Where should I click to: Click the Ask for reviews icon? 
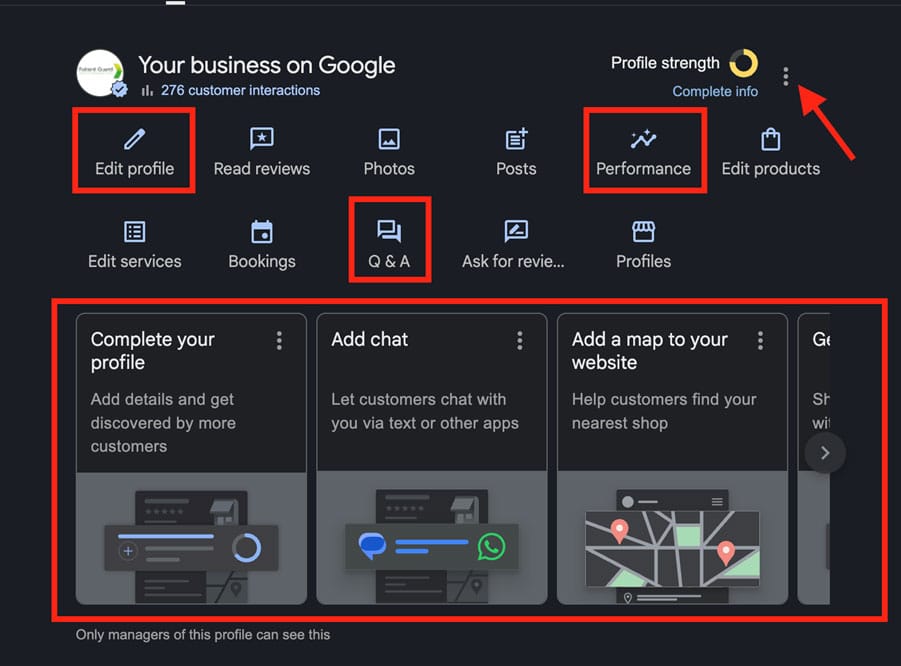(x=516, y=232)
